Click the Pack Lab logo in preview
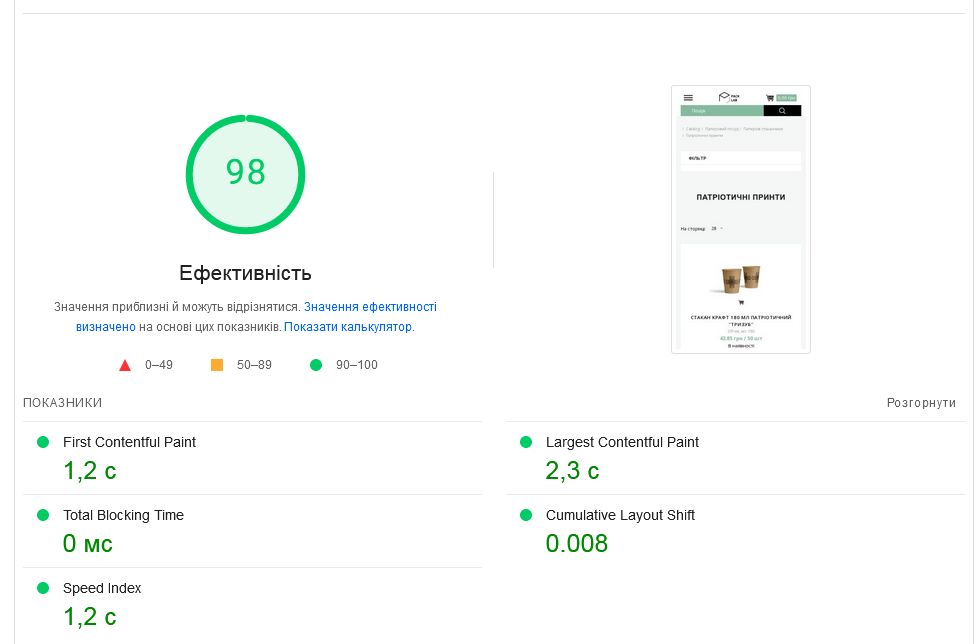 tap(728, 97)
